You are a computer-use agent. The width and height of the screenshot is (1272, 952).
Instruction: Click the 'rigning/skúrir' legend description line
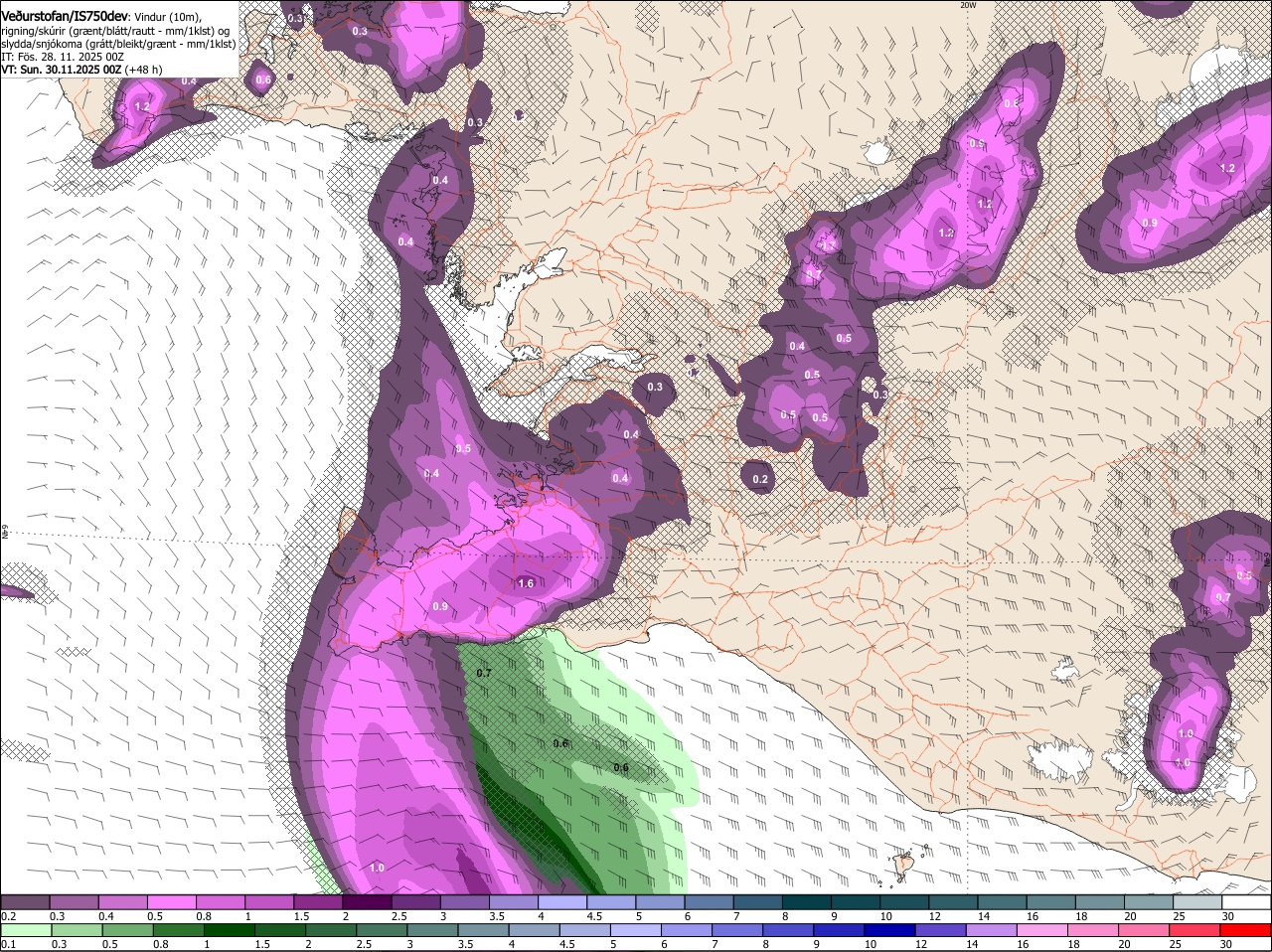(117, 31)
